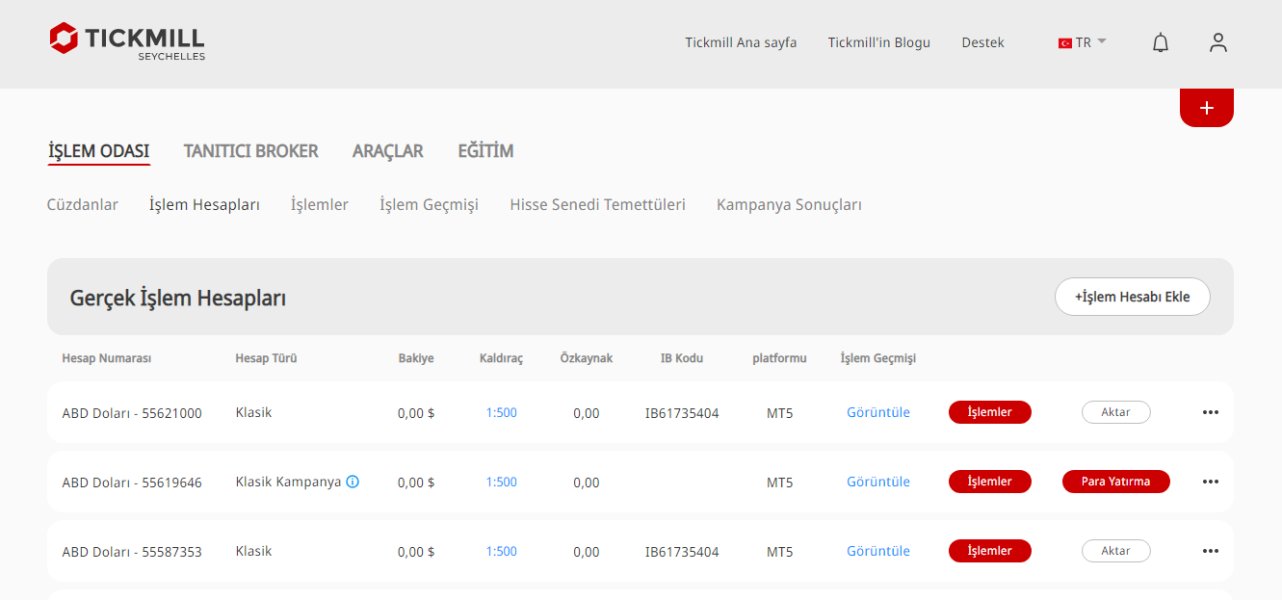
Task: Click account number ABD Doları - 55621000
Action: [132, 413]
